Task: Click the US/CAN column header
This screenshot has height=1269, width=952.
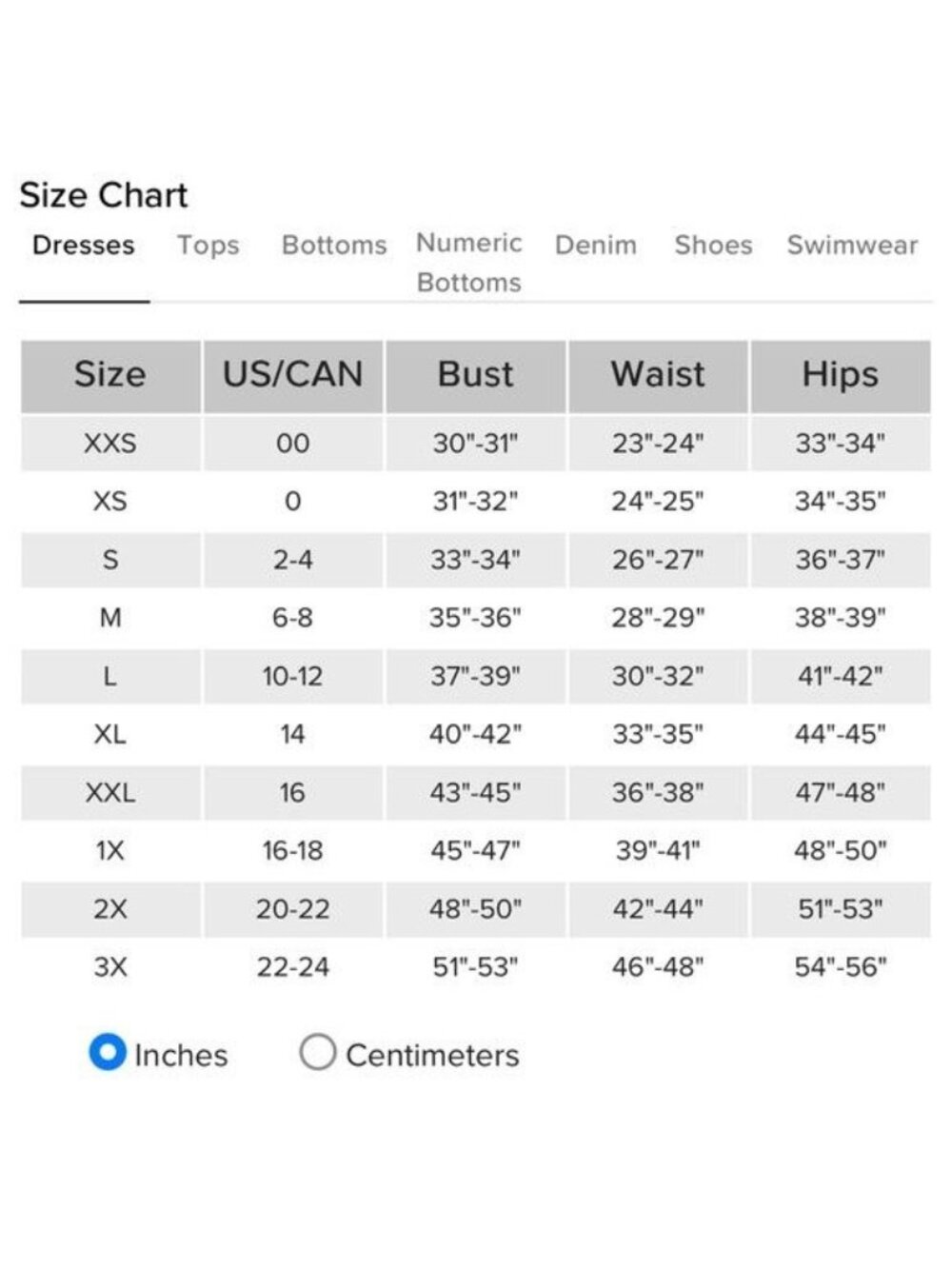Action: tap(293, 375)
